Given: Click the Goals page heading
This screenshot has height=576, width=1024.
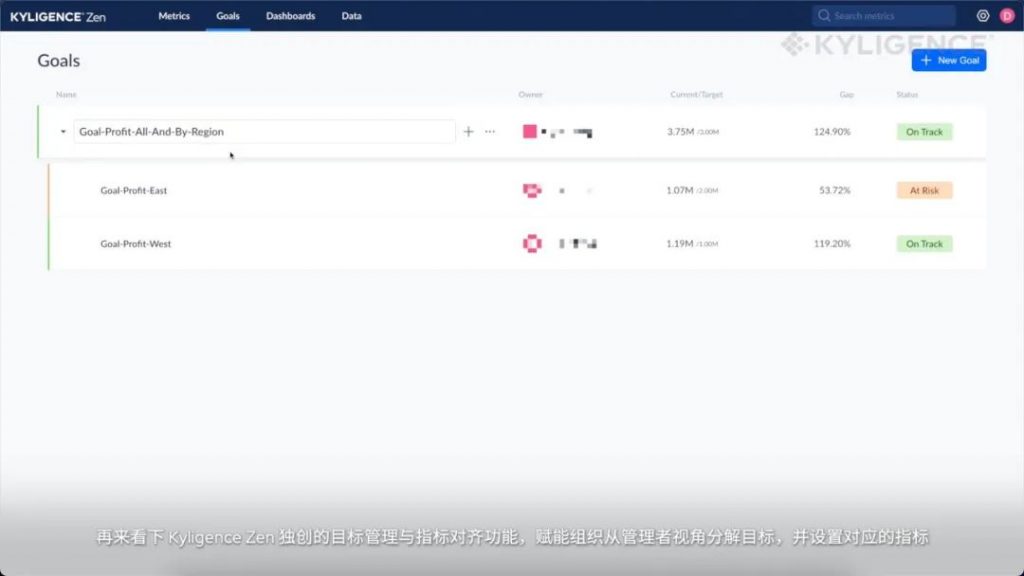Looking at the screenshot, I should click(x=58, y=60).
